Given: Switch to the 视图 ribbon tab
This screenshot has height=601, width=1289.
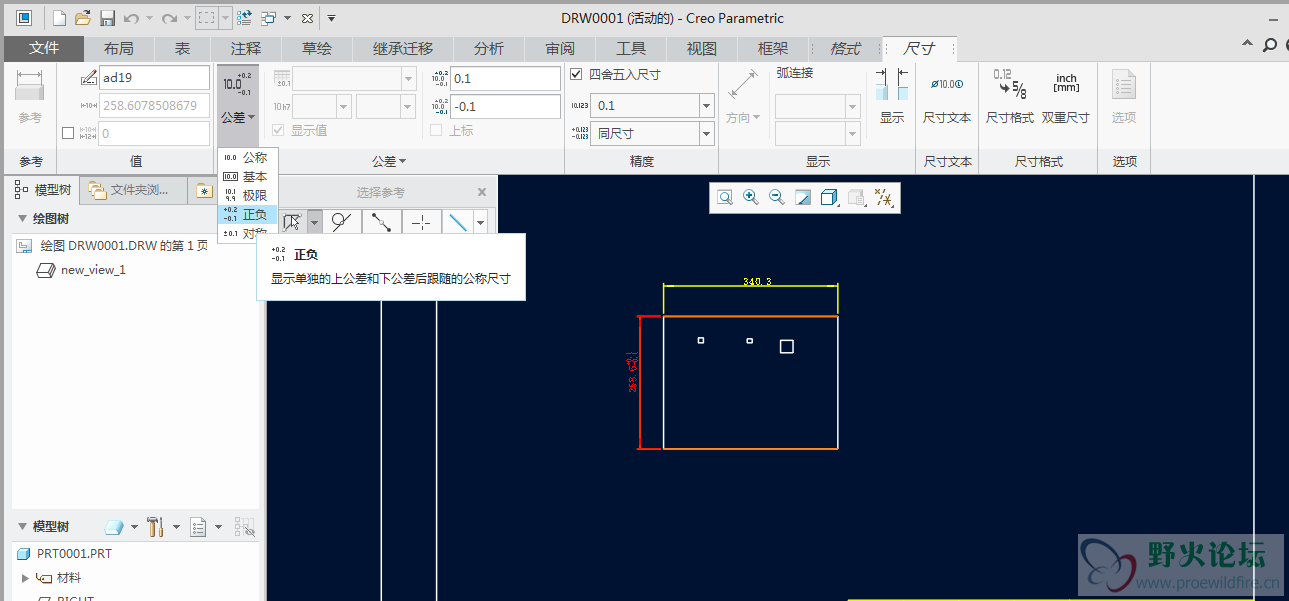Looking at the screenshot, I should (702, 48).
